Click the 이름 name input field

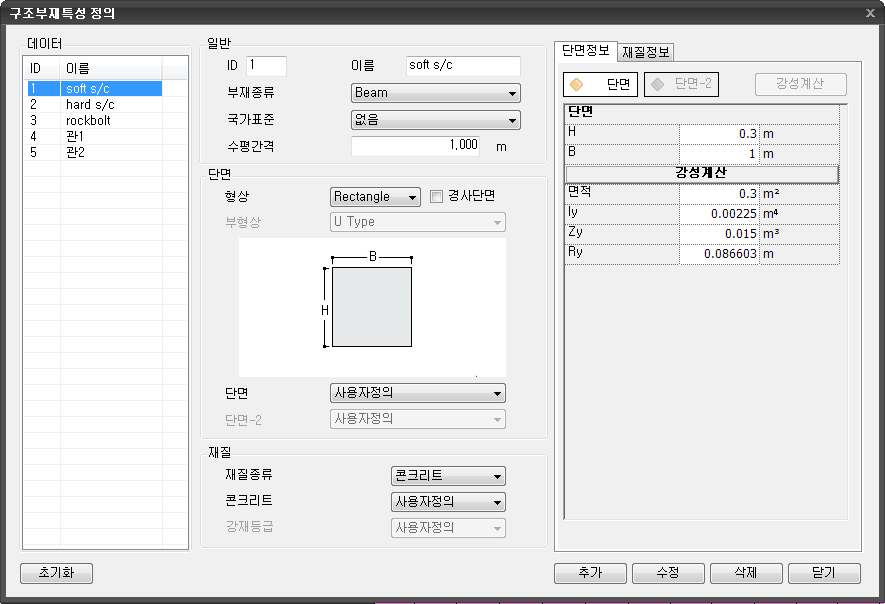coord(464,66)
